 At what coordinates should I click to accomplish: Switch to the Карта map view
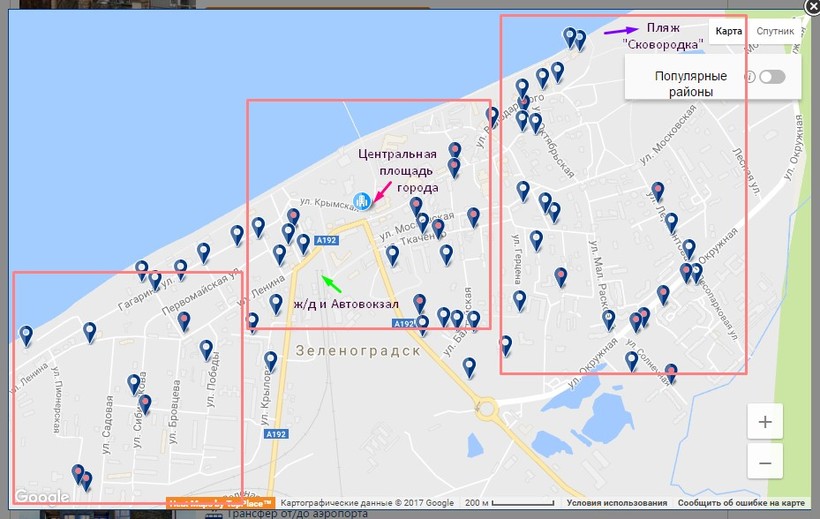point(728,31)
